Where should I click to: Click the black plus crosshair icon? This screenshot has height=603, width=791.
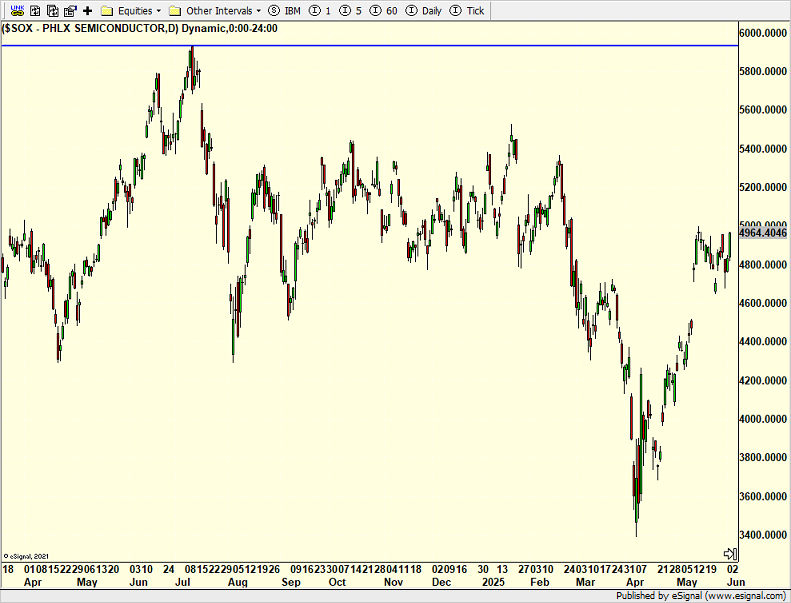tap(87, 10)
